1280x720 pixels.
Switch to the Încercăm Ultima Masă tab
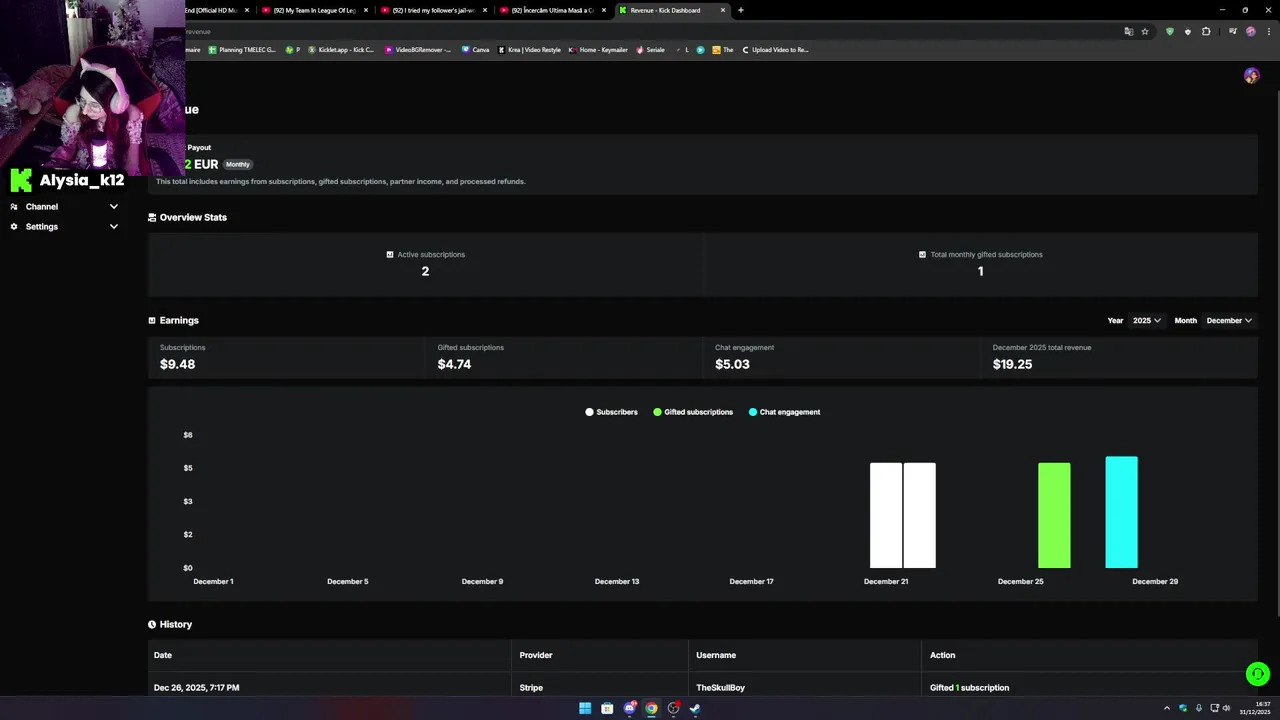coord(552,10)
